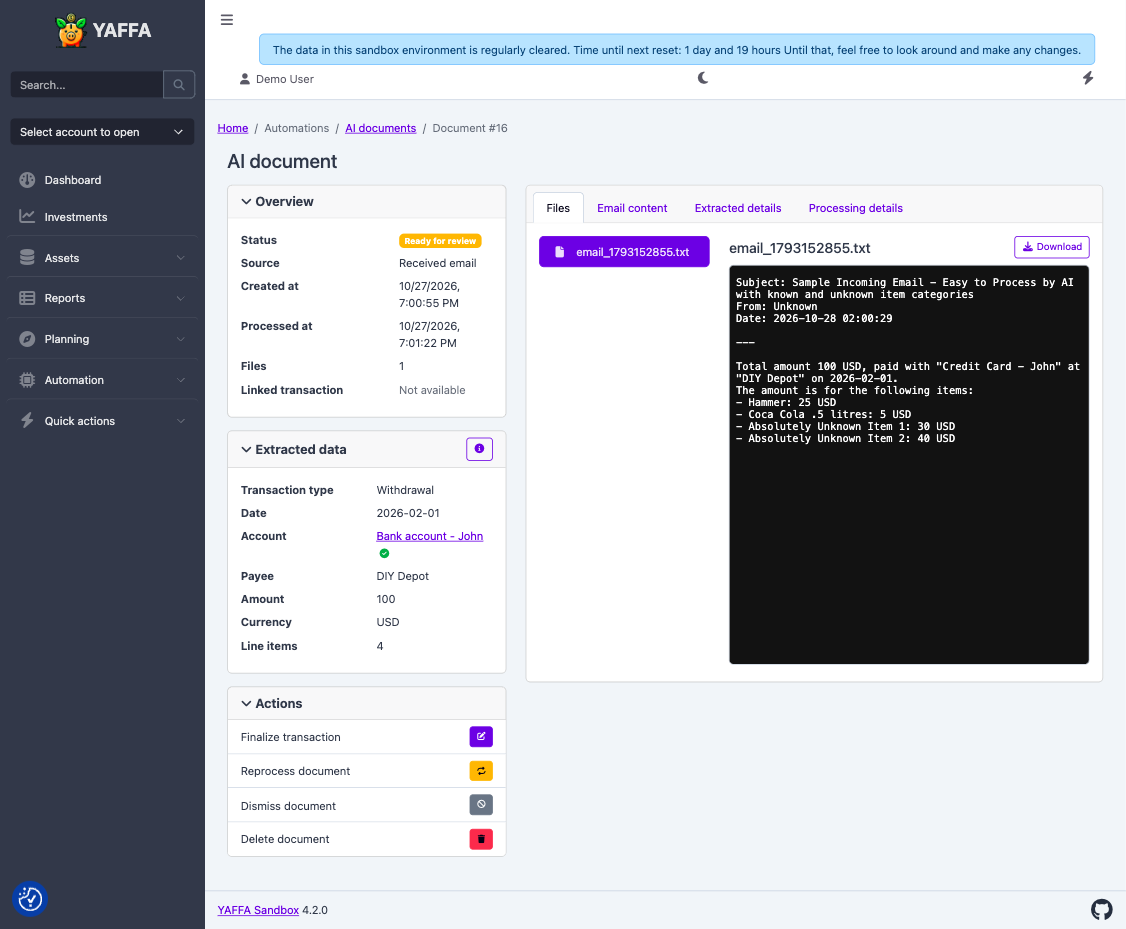Open the GitHub icon in the footer
The height and width of the screenshot is (929, 1126).
(x=1101, y=910)
